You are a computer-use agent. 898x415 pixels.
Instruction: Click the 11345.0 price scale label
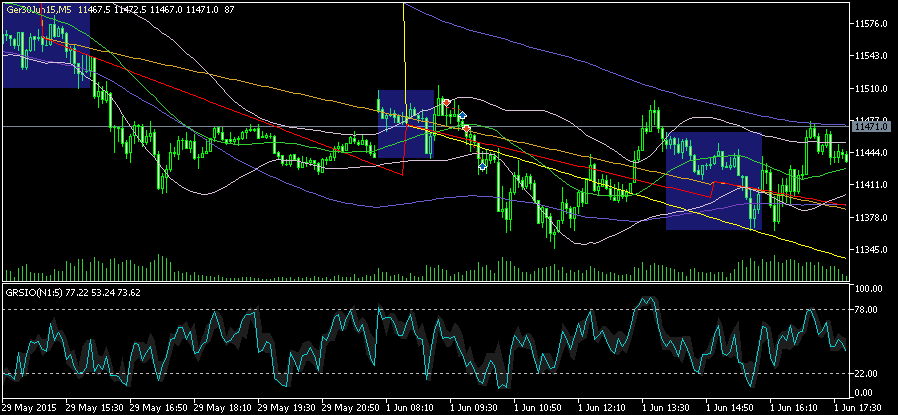pyautogui.click(x=870, y=250)
